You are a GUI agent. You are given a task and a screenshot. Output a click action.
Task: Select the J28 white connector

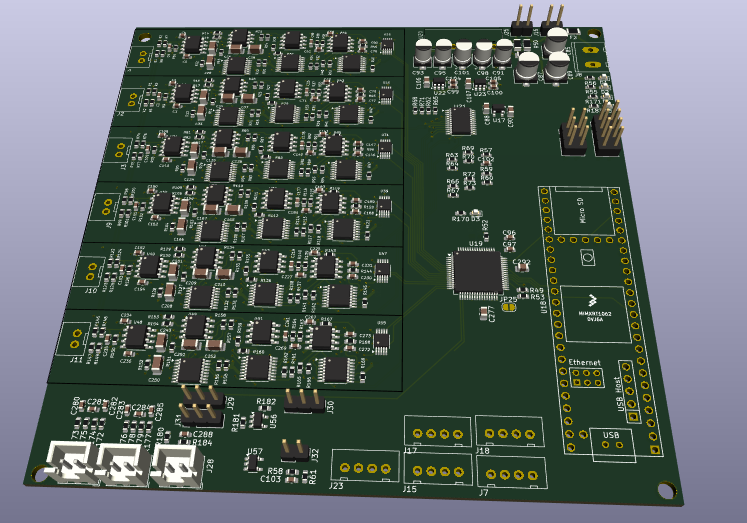pos(179,467)
